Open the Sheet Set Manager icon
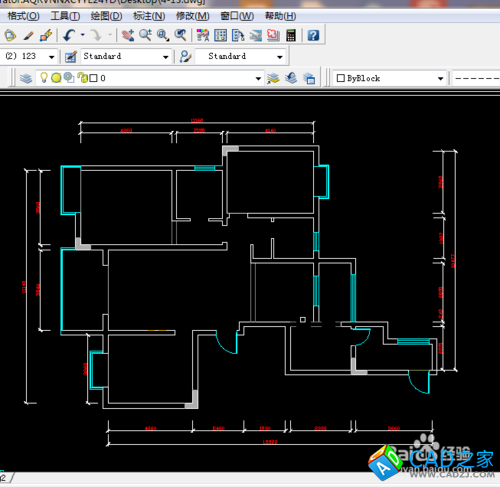500x487 pixels. point(256,35)
